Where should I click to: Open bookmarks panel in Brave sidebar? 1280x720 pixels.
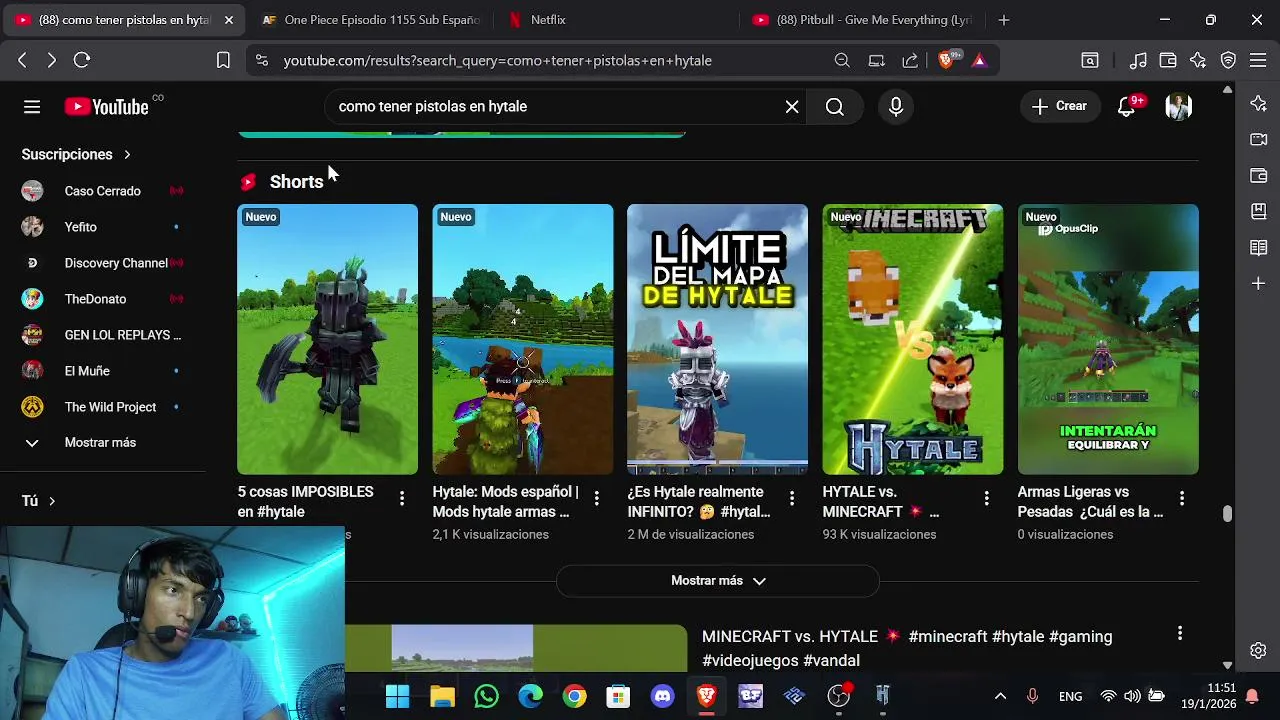point(1259,212)
